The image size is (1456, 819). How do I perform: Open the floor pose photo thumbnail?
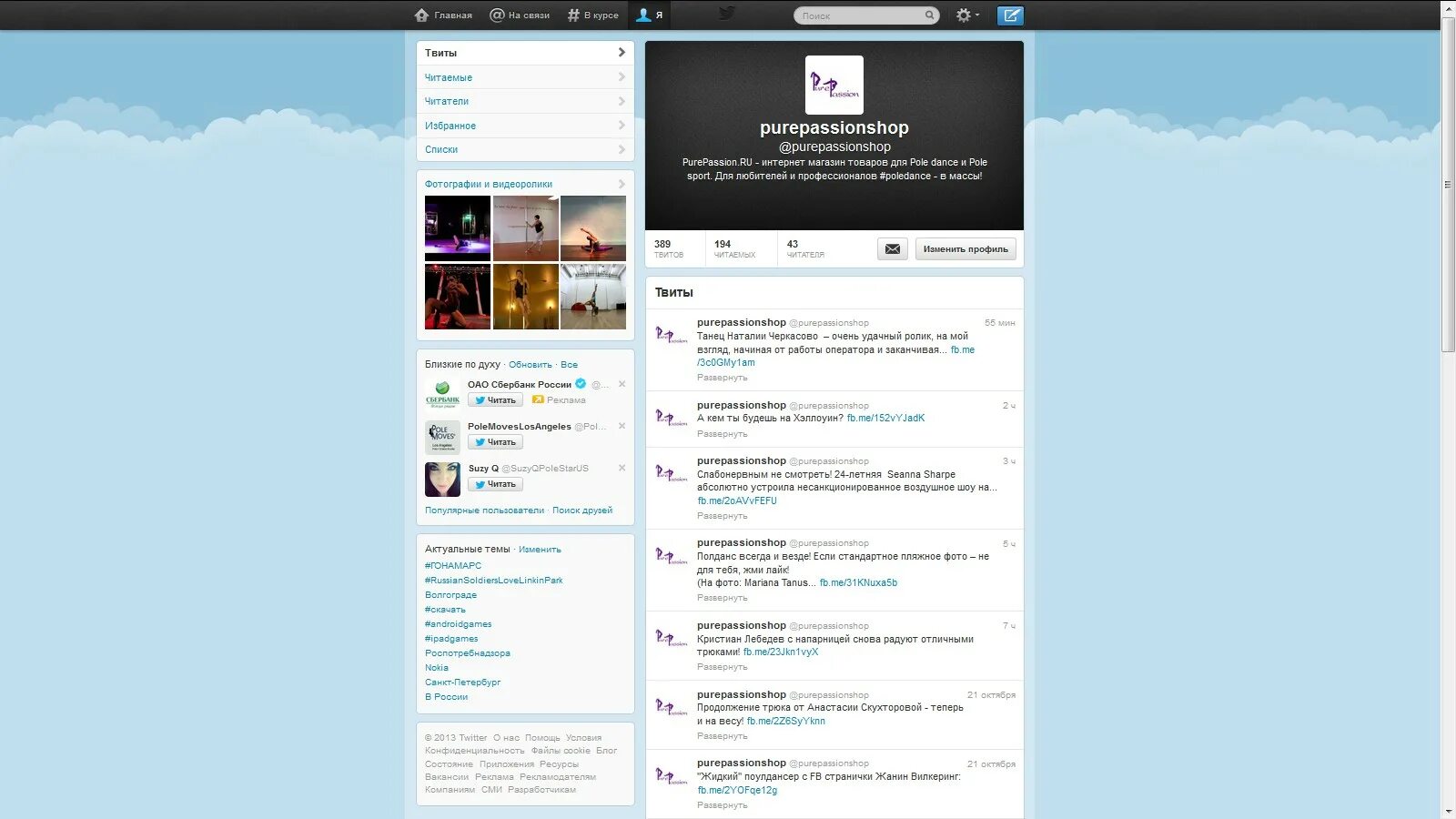[x=593, y=228]
